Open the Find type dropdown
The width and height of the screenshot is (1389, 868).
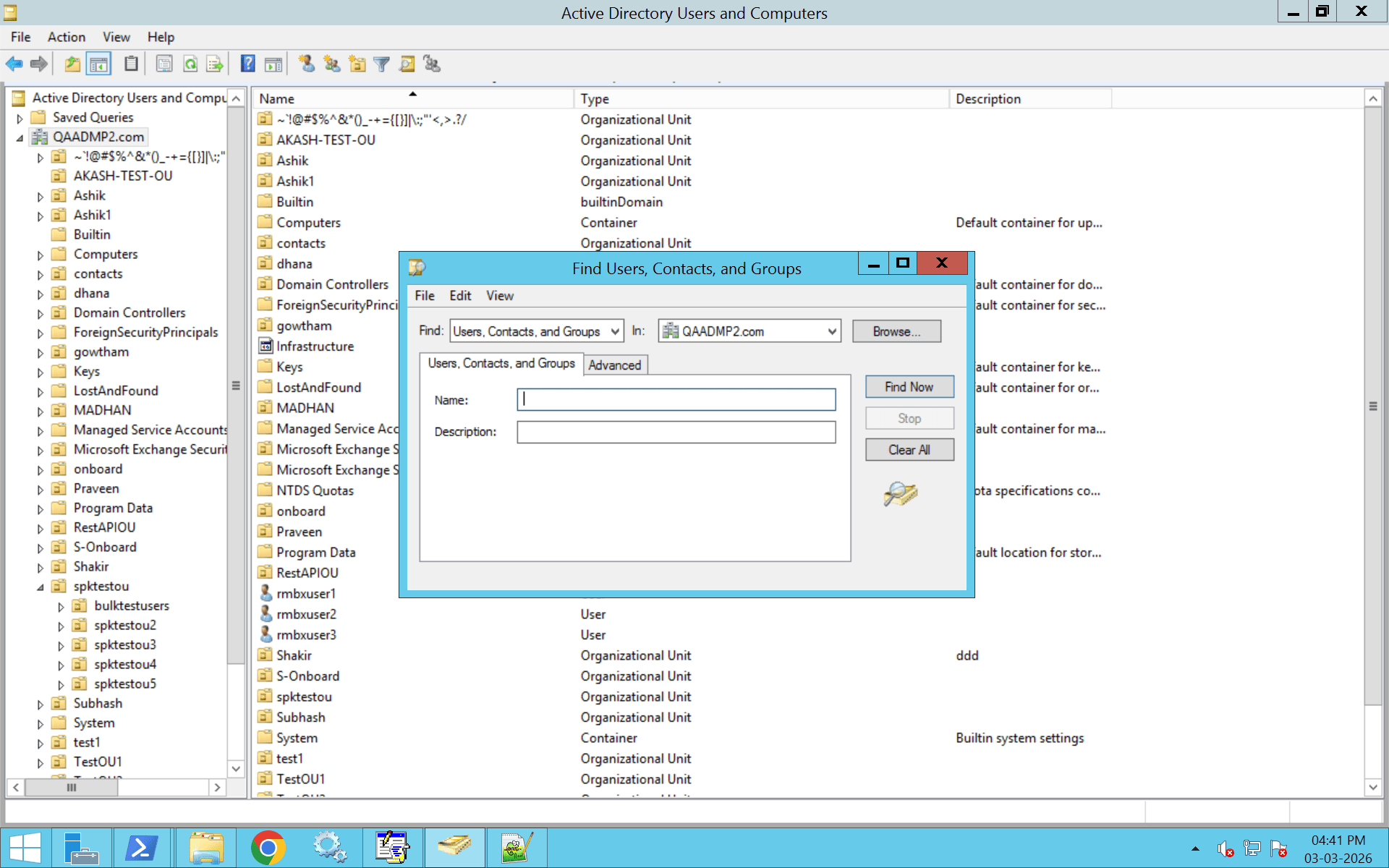[613, 331]
